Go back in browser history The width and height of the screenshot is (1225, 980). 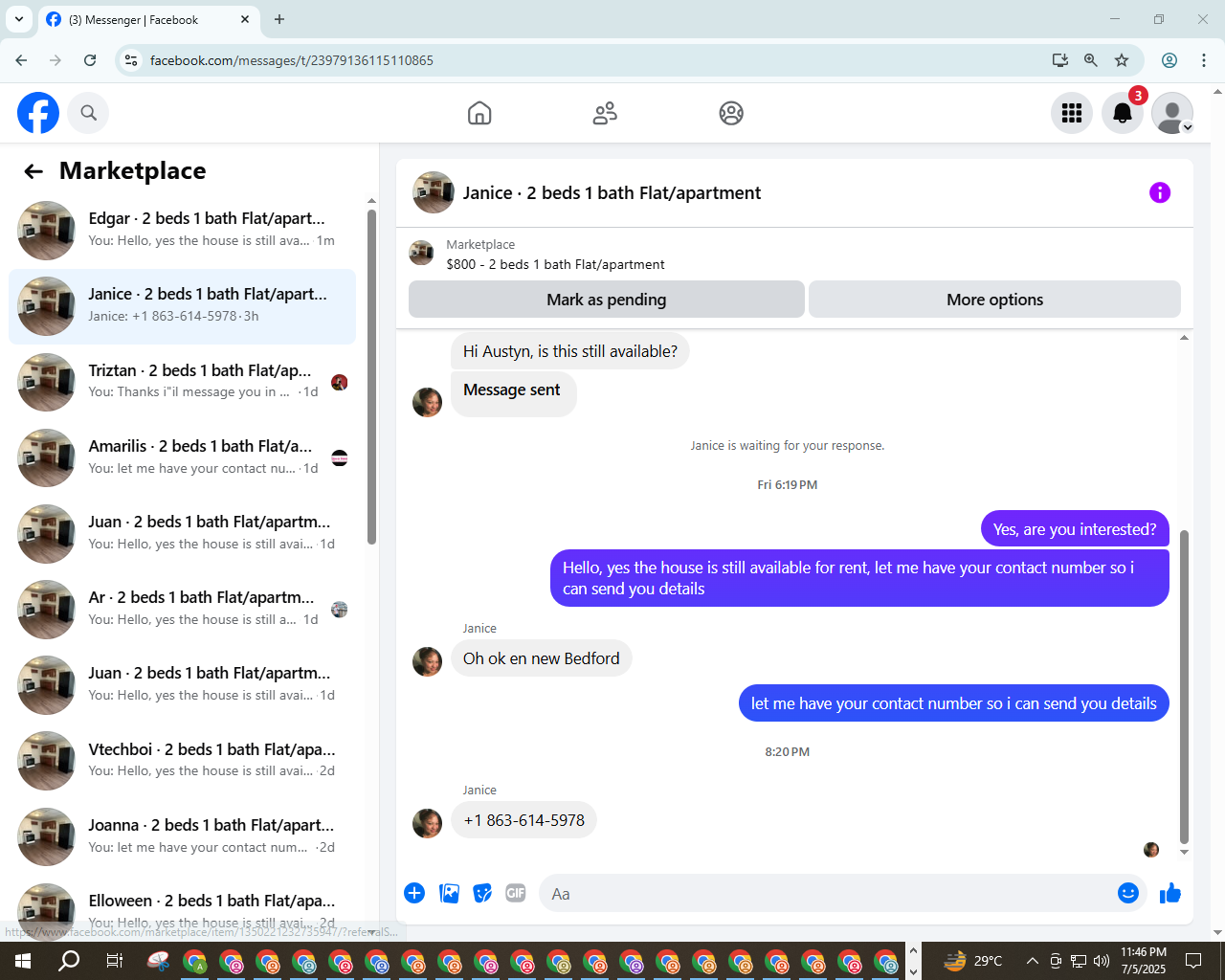point(21,60)
